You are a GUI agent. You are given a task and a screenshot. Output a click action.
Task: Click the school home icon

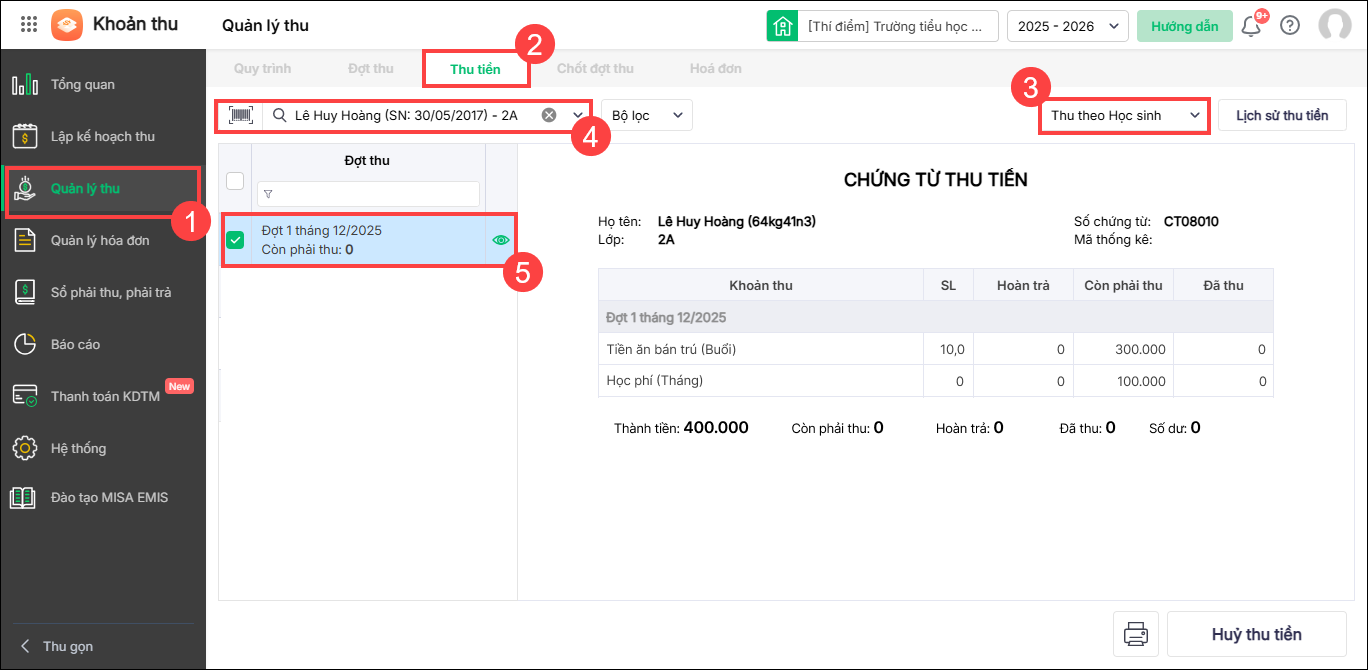pyautogui.click(x=782, y=26)
